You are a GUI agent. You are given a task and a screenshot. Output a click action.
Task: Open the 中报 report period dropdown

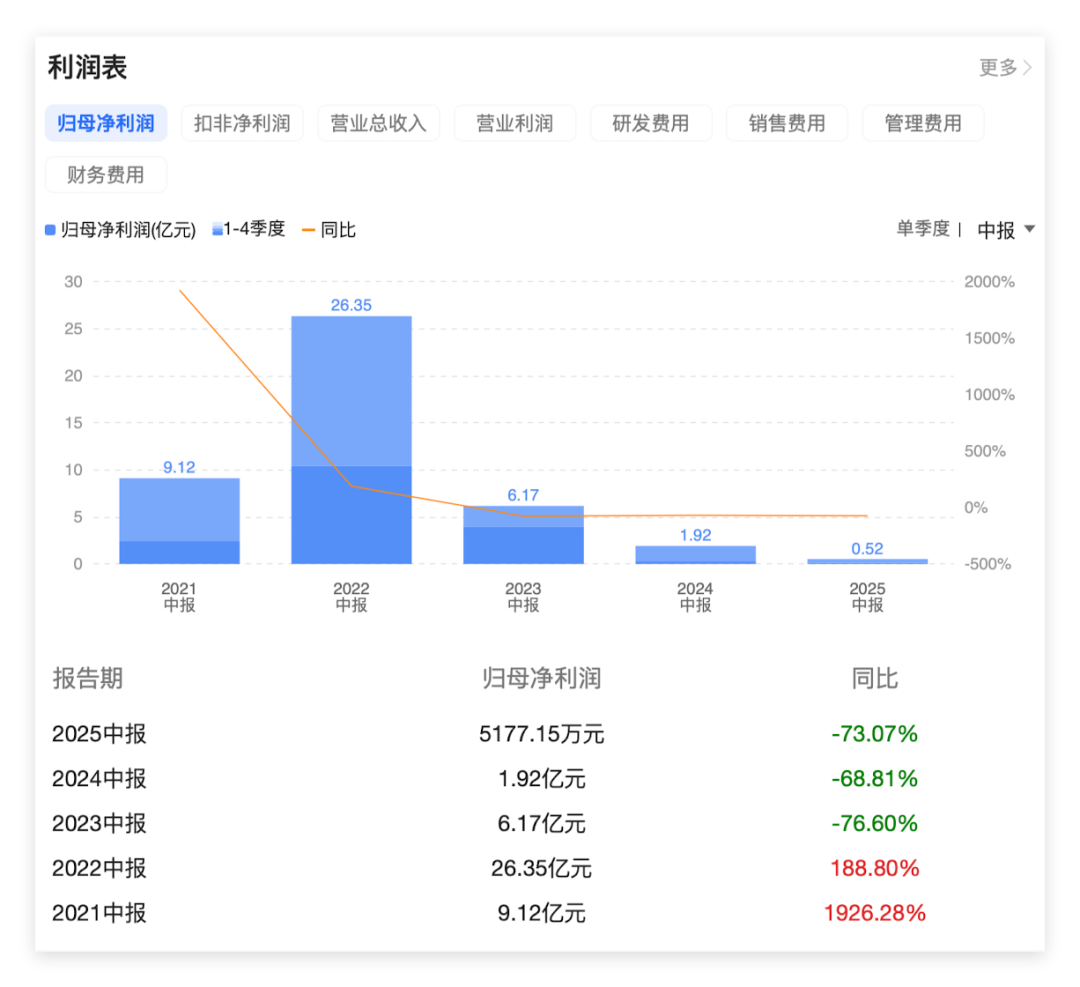[x=1005, y=230]
